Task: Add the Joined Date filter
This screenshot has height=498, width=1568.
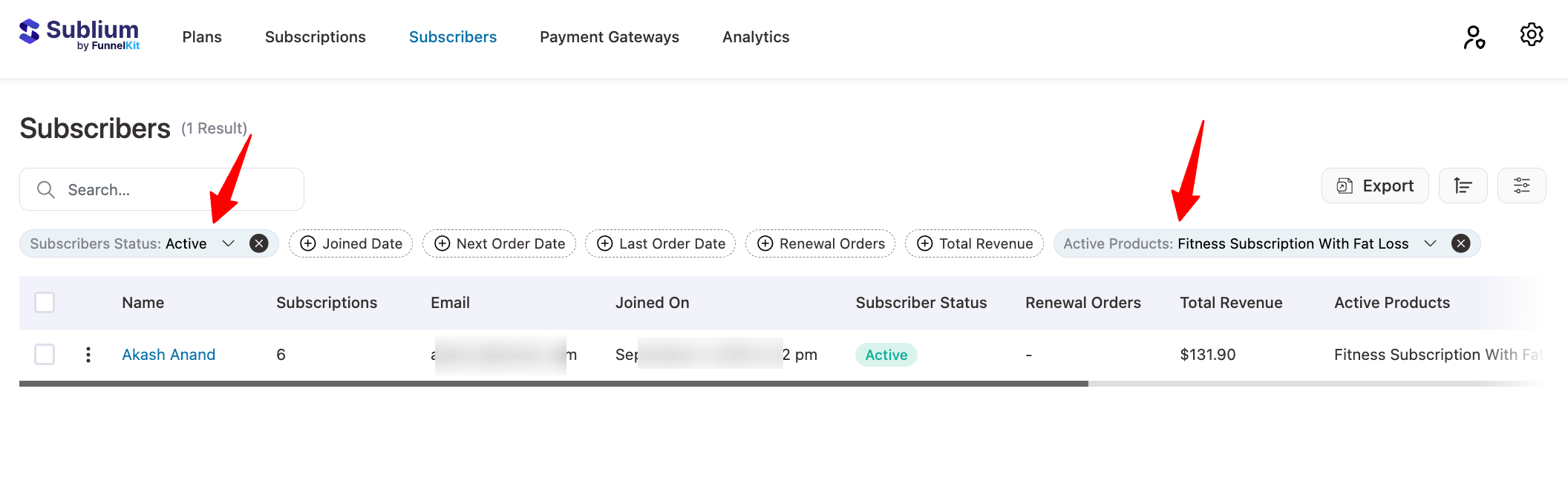Action: (350, 243)
